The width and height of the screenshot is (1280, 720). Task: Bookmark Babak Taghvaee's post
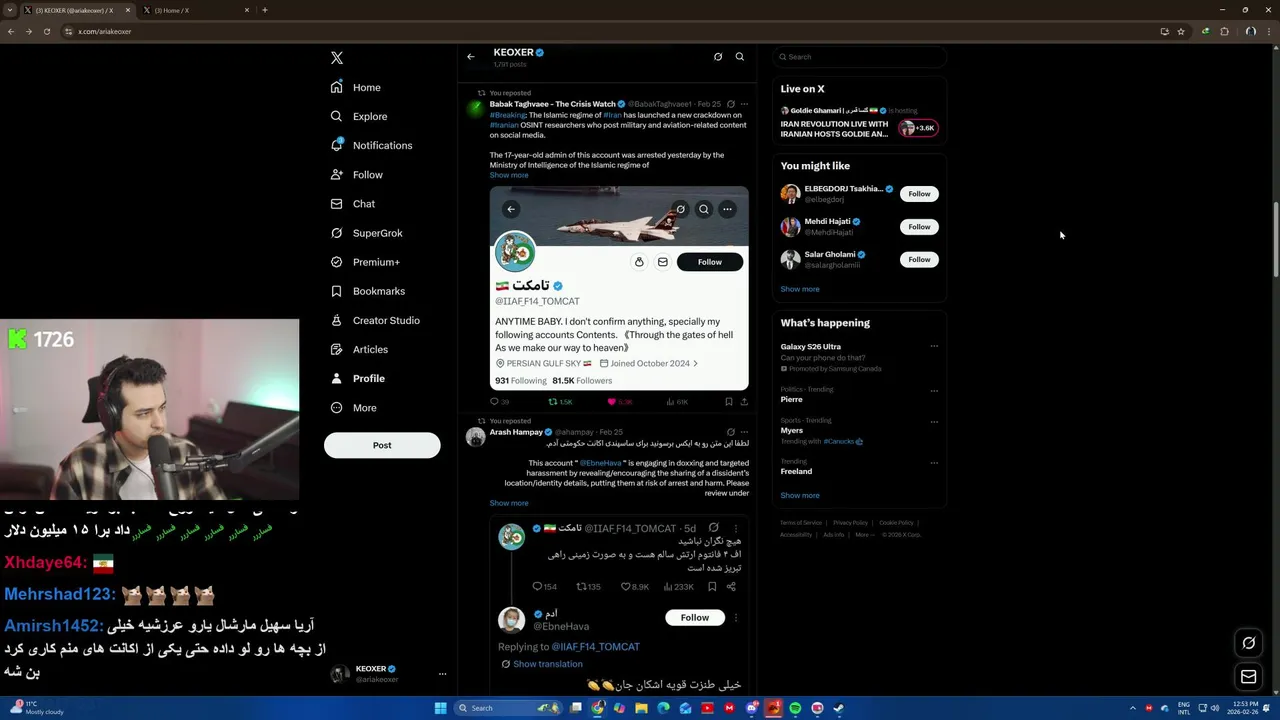(729, 402)
